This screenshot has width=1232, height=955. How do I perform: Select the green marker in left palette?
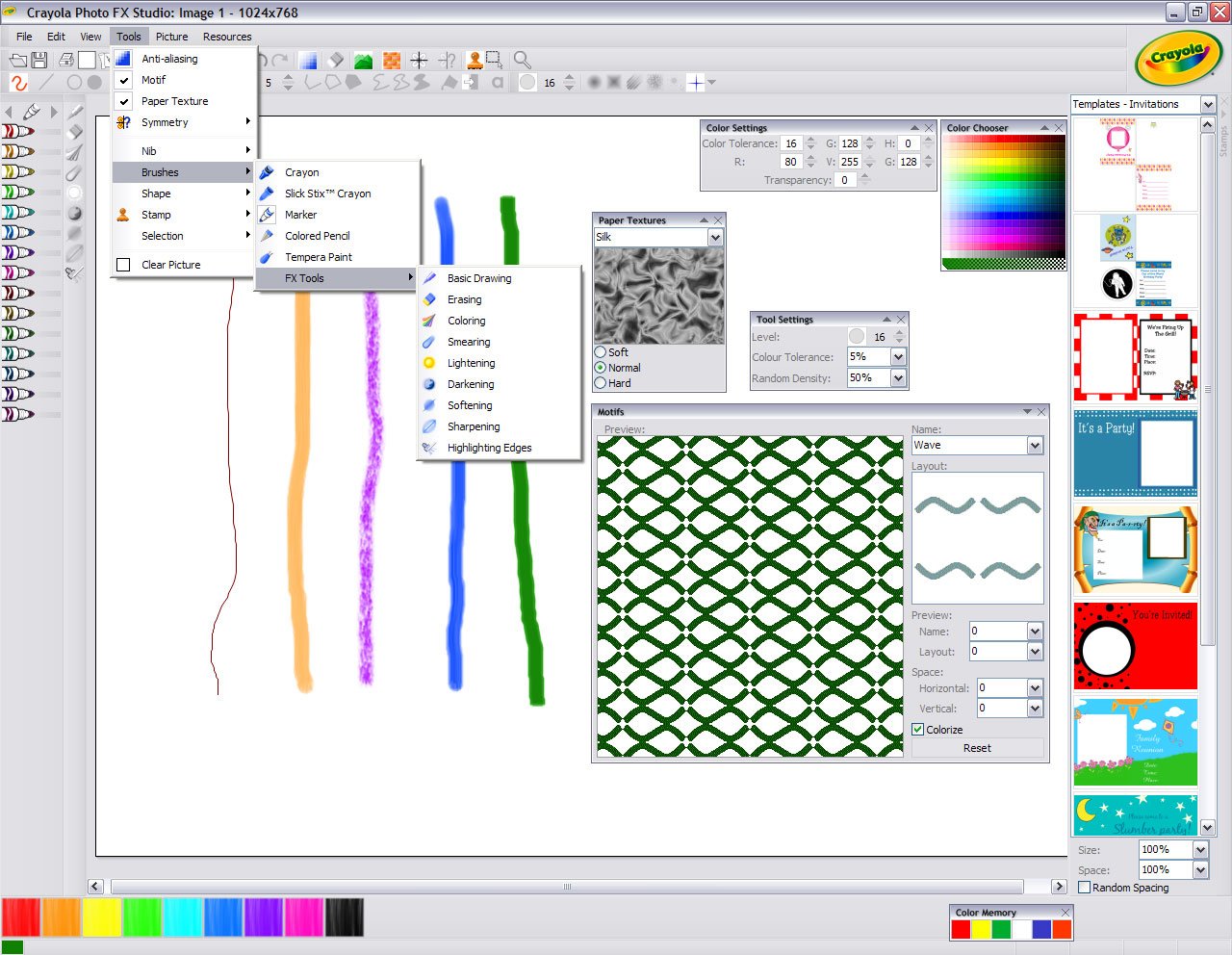point(17,192)
